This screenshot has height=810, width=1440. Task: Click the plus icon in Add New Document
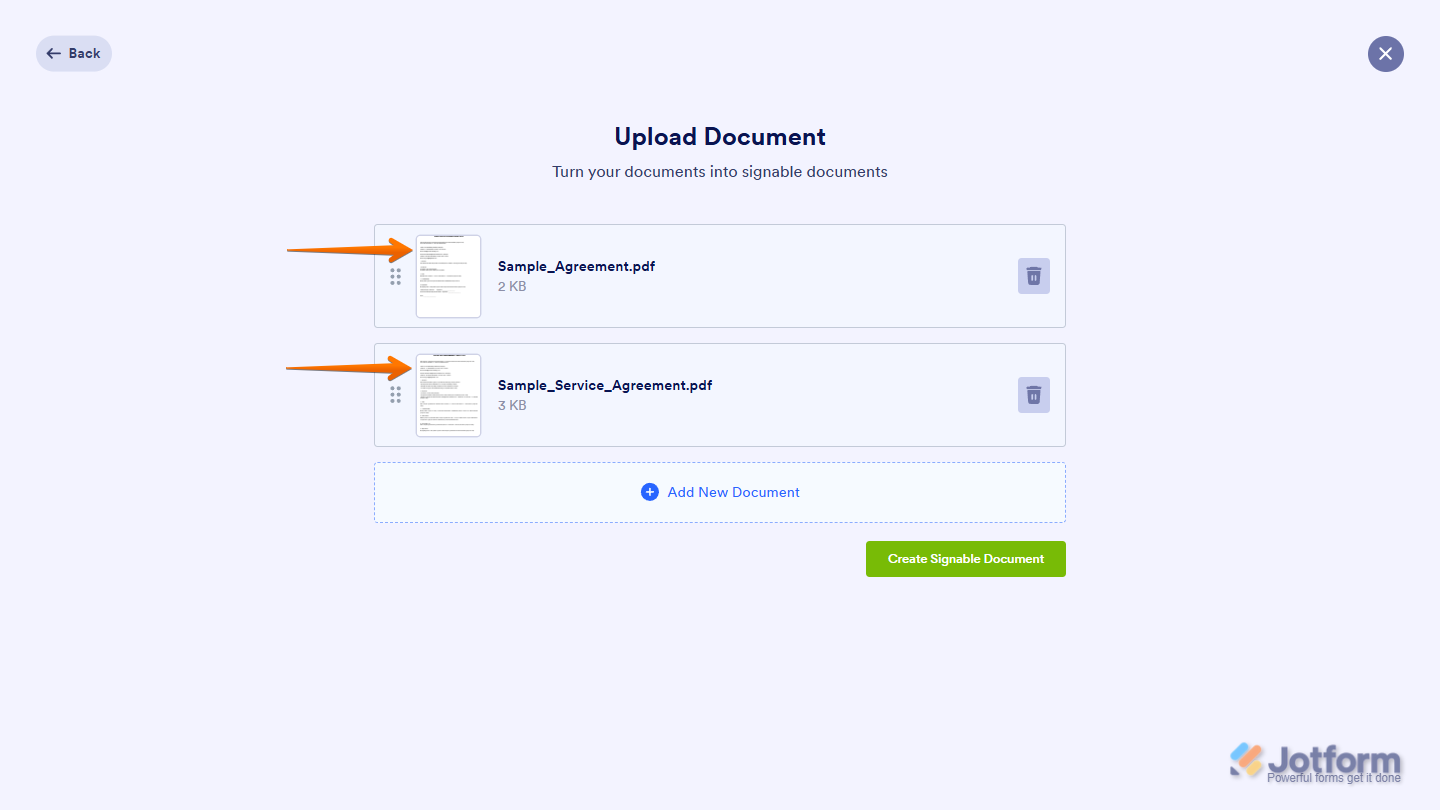650,492
